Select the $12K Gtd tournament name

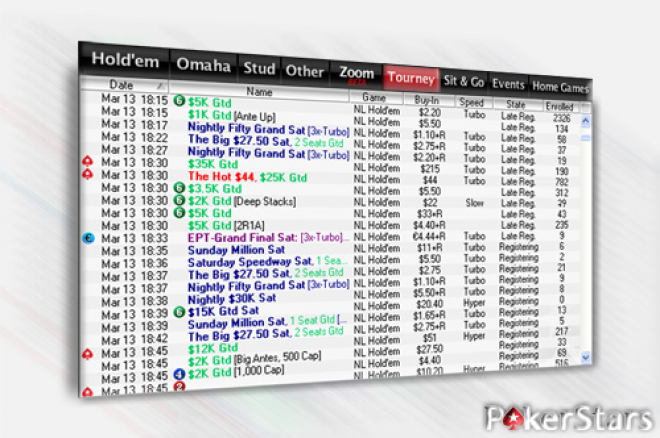coord(213,348)
